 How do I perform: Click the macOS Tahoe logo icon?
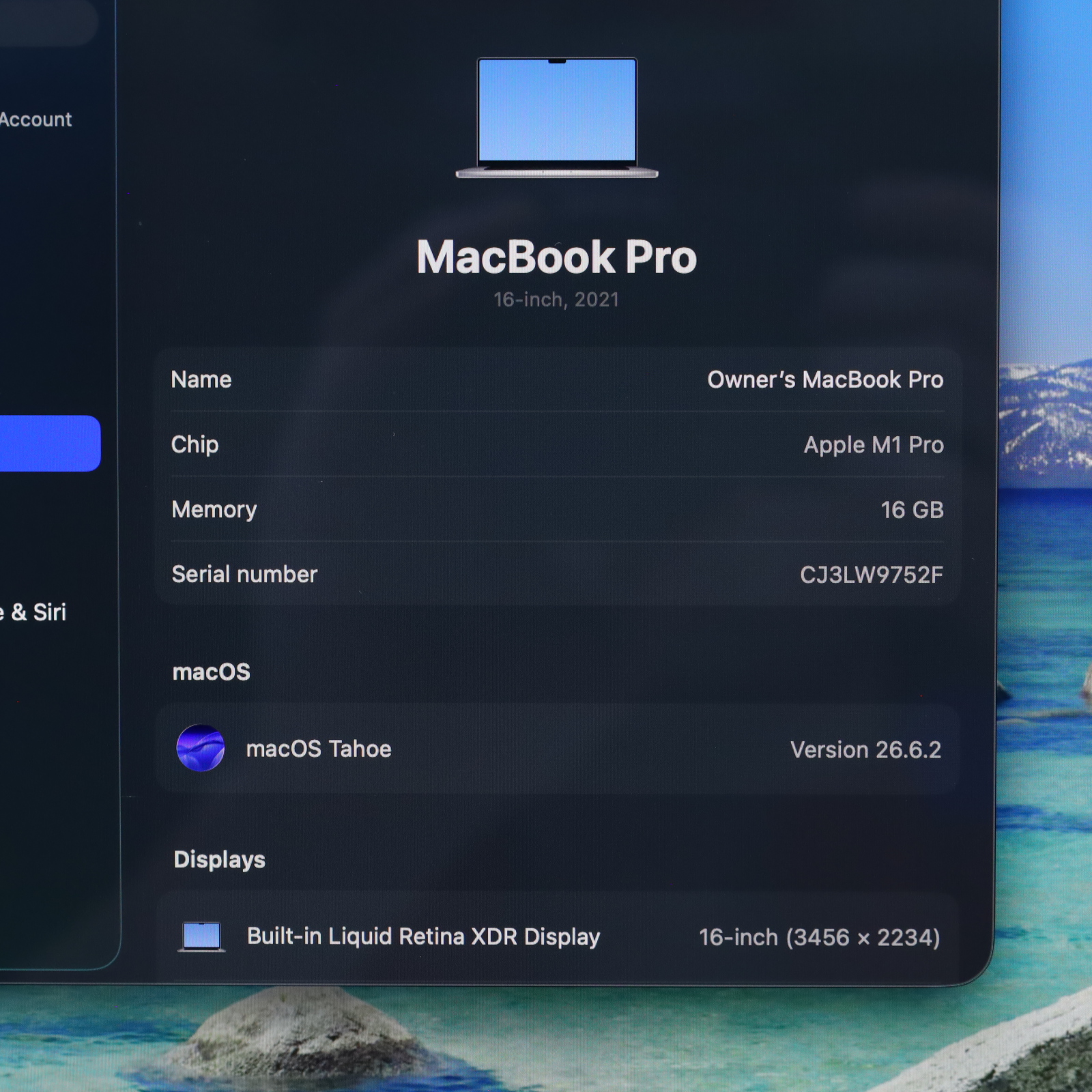tap(201, 748)
